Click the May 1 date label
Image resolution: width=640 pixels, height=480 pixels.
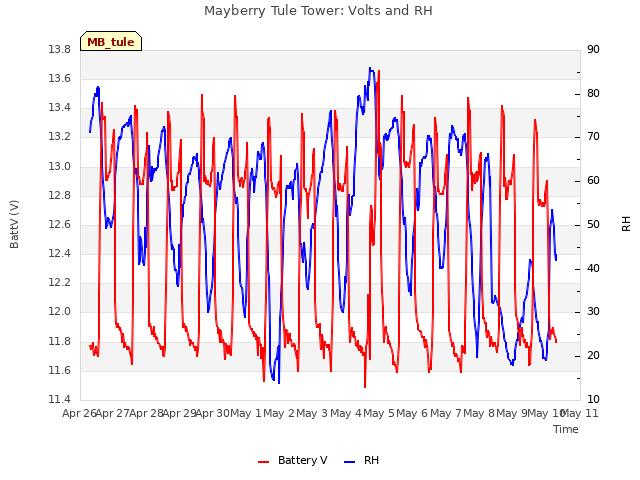(246, 413)
